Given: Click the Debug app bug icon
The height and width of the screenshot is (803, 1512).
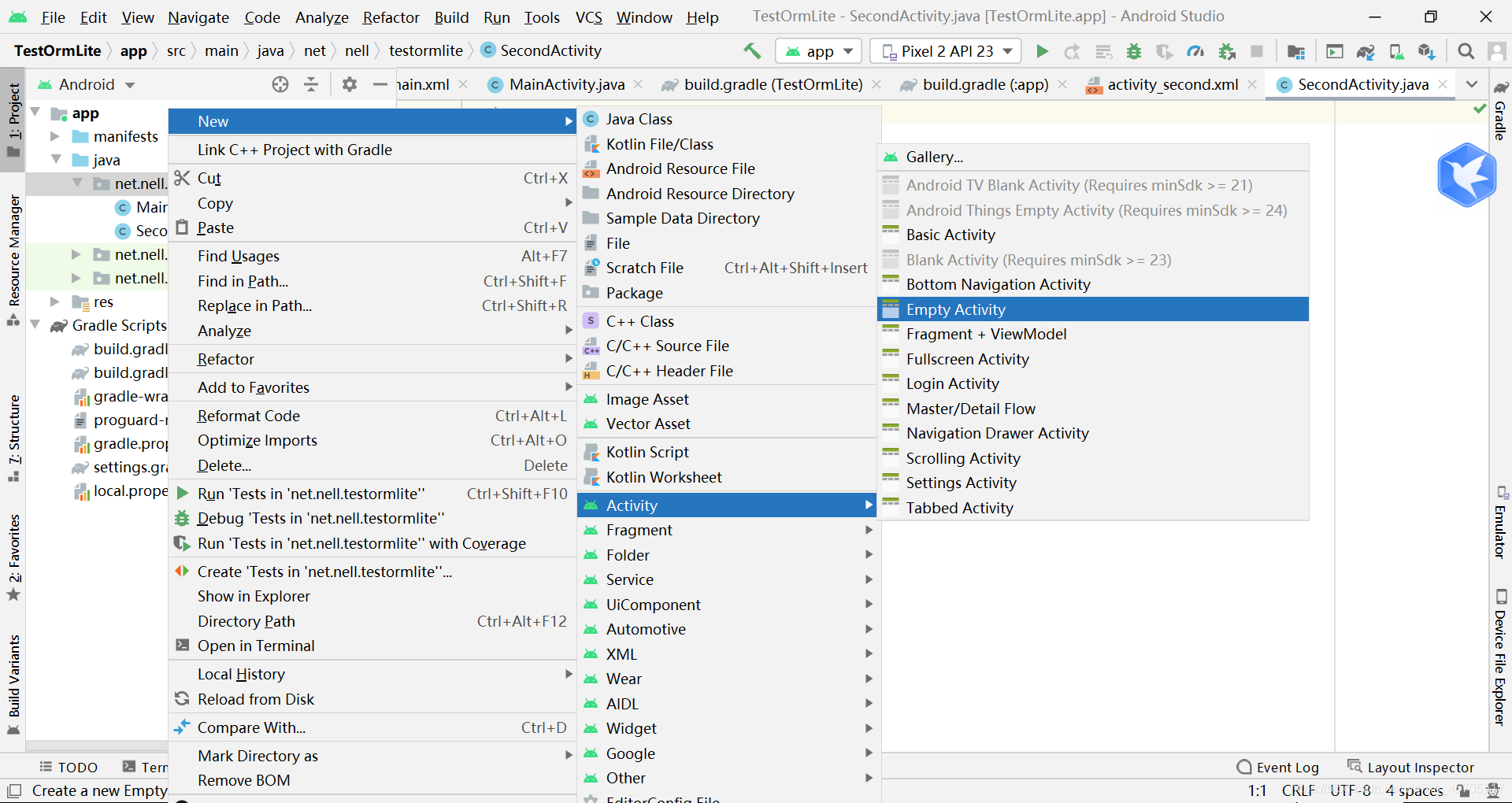Looking at the screenshot, I should coord(1134,51).
